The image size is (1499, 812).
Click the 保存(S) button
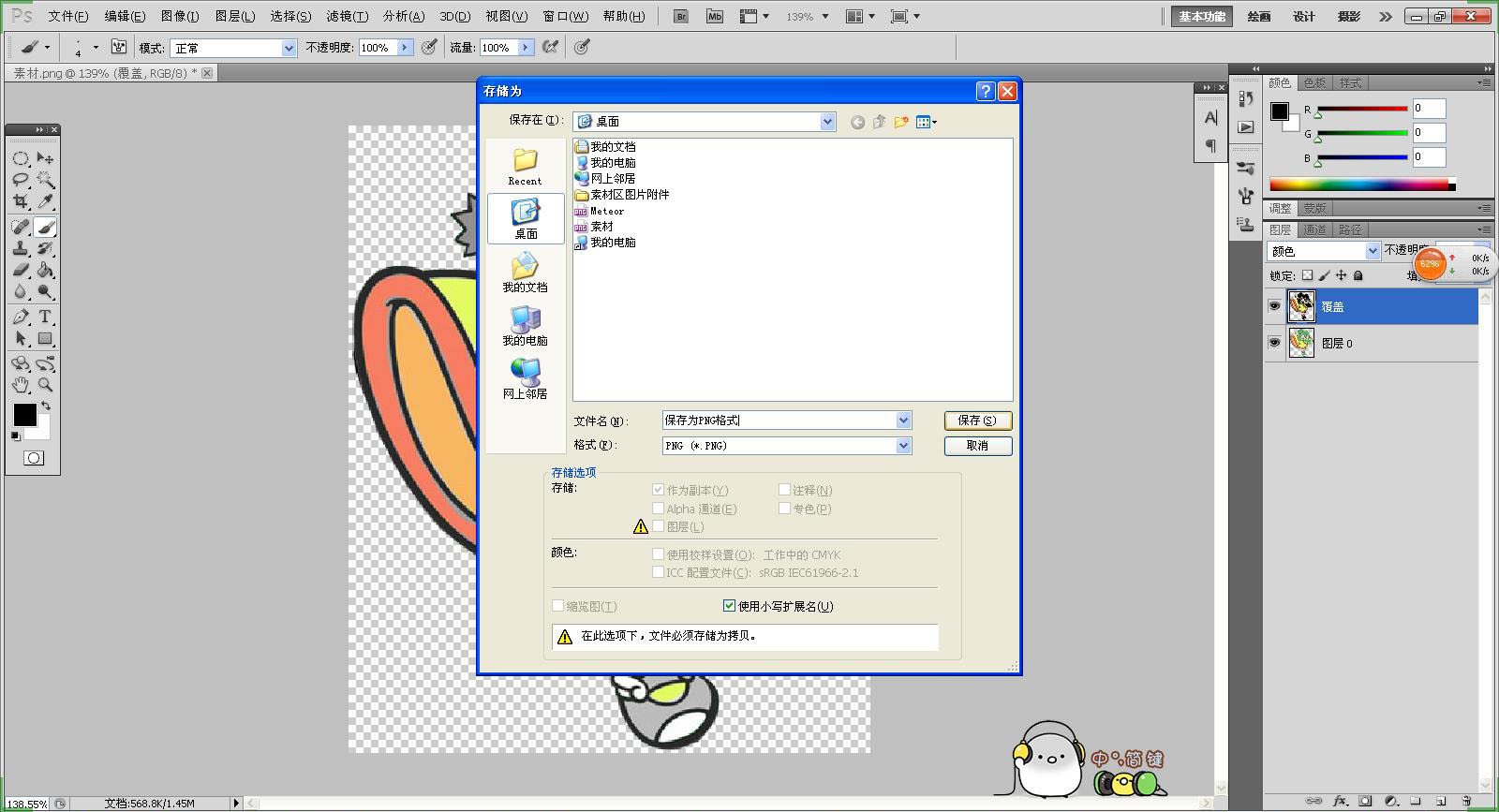click(x=978, y=421)
